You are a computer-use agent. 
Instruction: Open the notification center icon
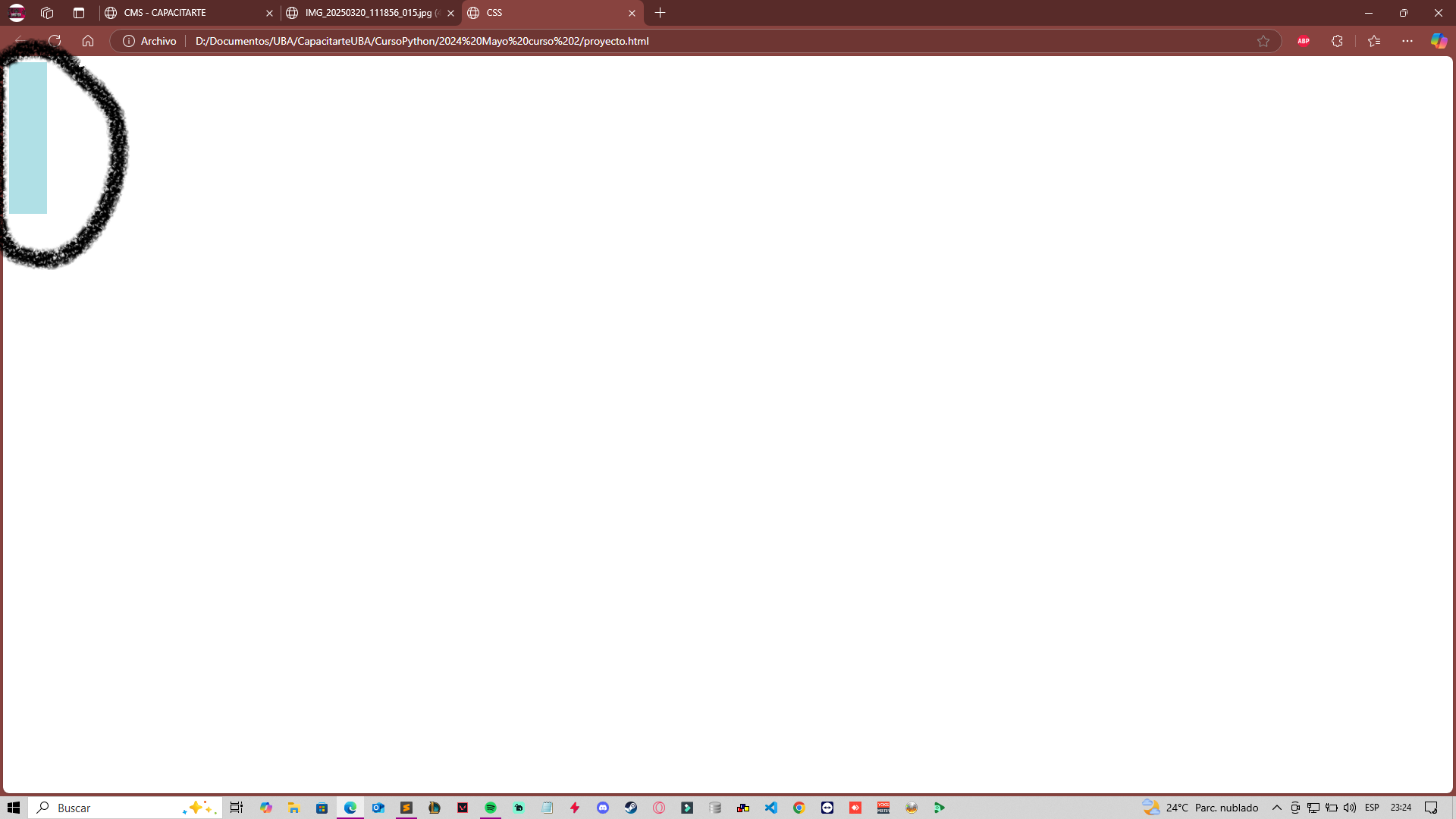(x=1431, y=808)
